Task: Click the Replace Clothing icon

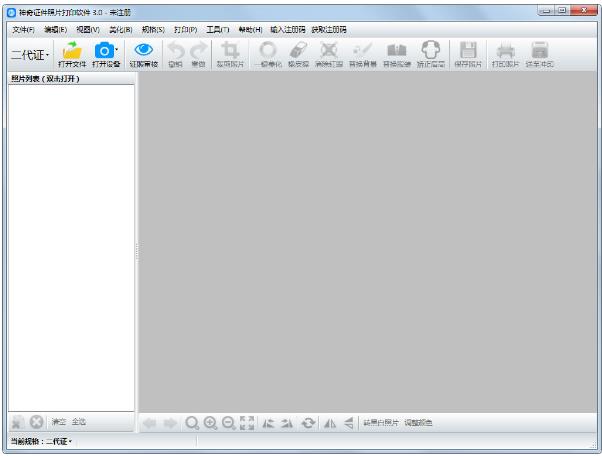Action: (396, 51)
